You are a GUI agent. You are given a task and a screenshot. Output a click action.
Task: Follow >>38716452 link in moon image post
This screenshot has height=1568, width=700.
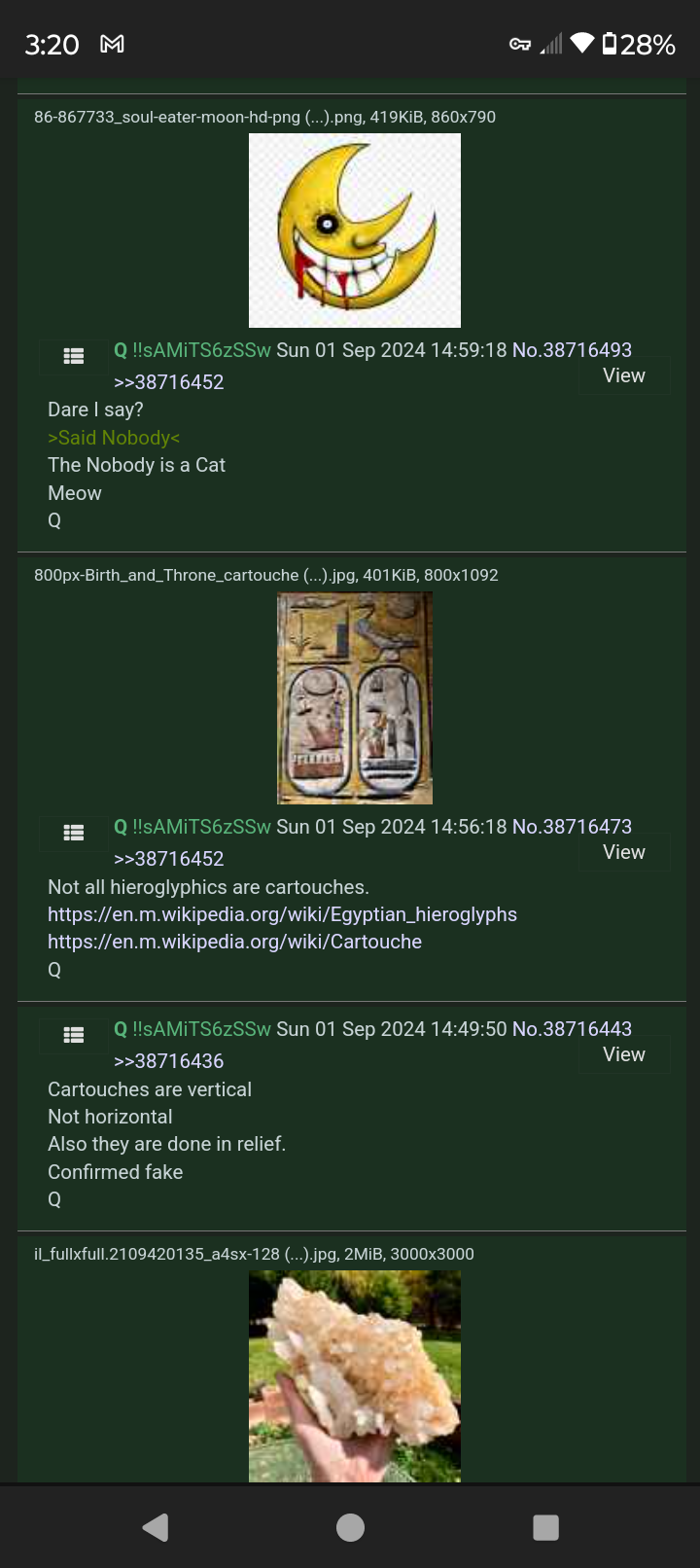[x=169, y=382]
